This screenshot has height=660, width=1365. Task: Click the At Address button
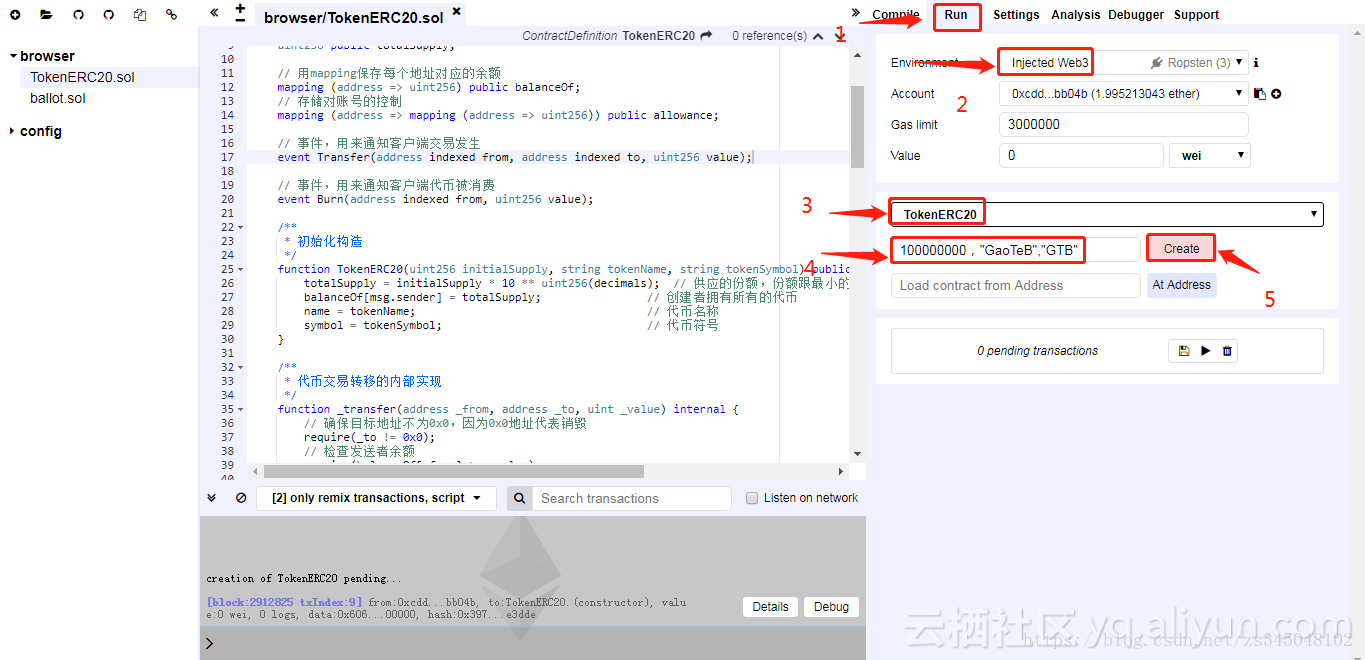[x=1181, y=285]
